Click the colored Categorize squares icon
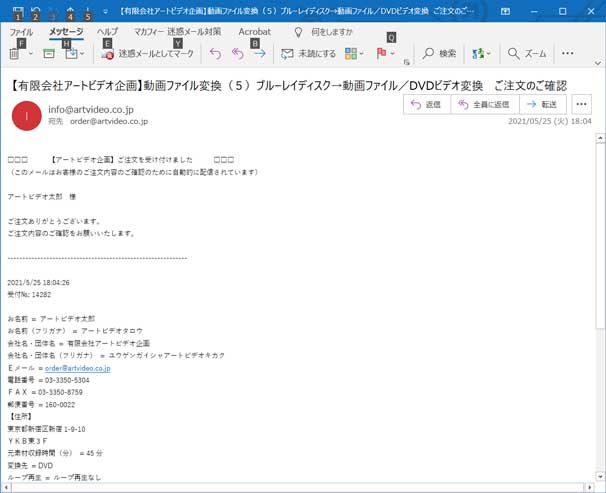606x493 pixels. coord(351,53)
